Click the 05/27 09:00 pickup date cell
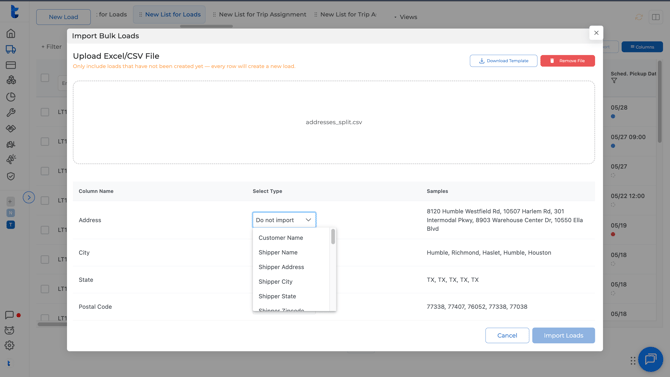670x377 pixels. (628, 137)
